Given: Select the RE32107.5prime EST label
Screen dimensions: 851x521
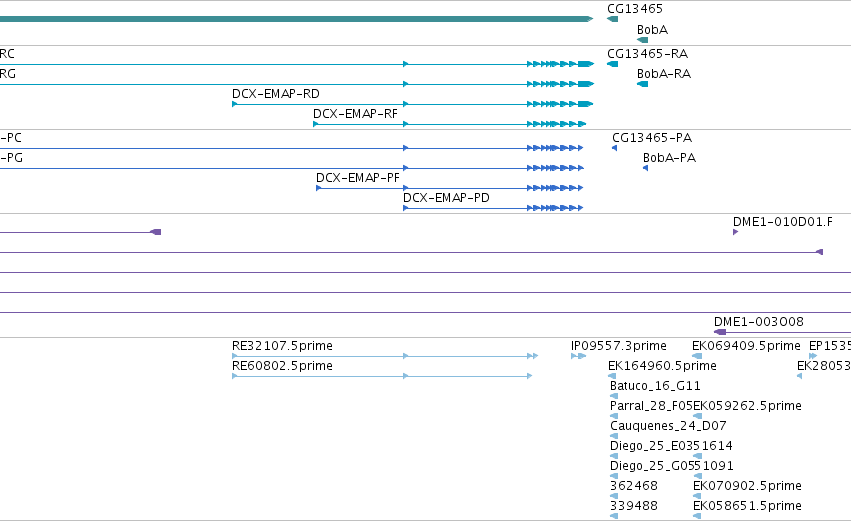Looking at the screenshot, I should (282, 346).
